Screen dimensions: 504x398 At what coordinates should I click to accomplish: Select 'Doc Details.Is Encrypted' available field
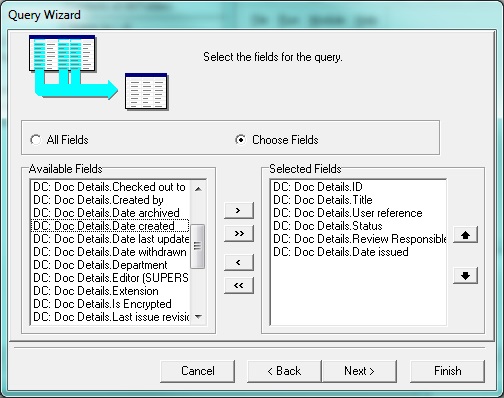[110, 304]
